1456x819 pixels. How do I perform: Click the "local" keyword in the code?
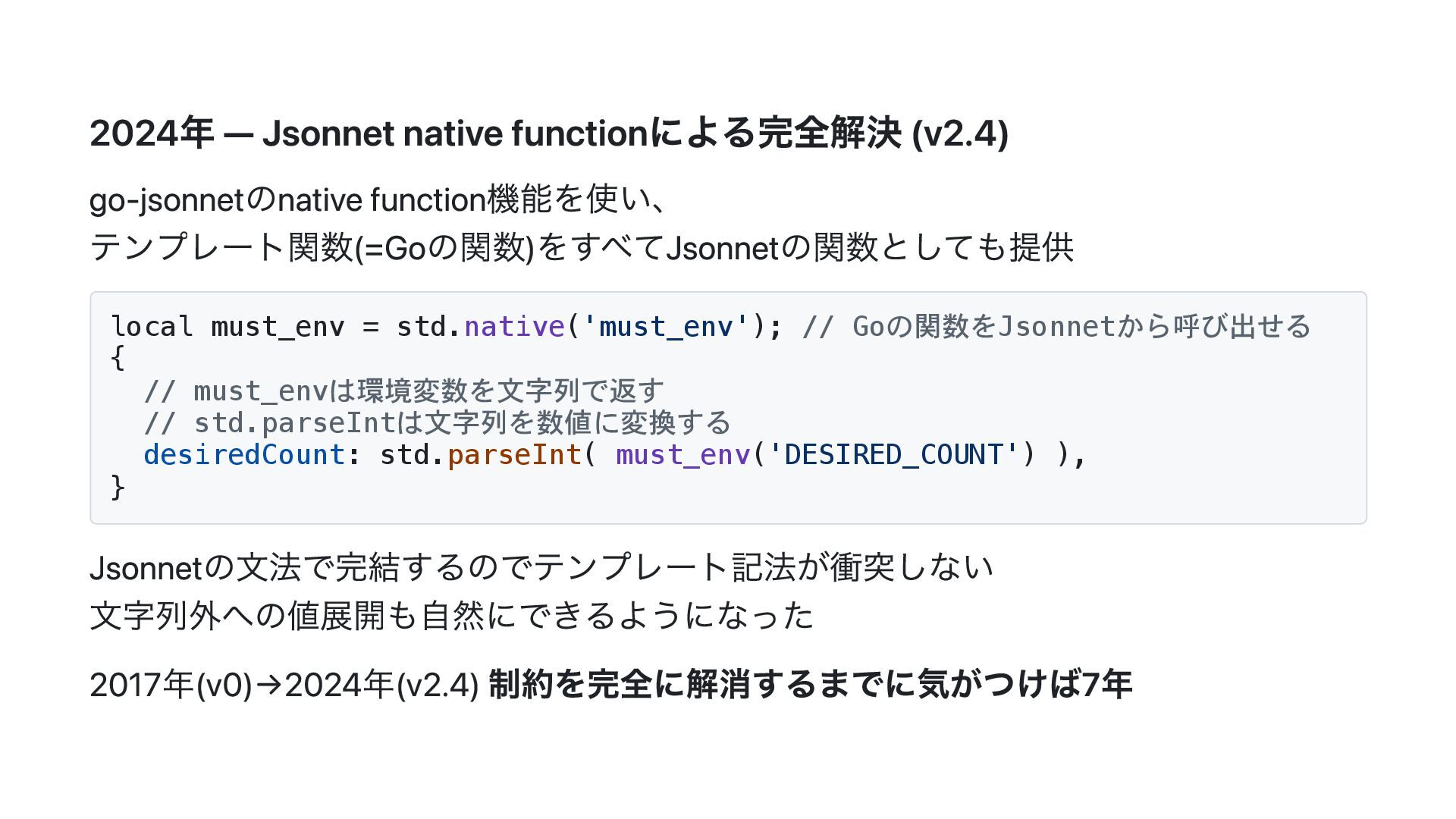(152, 327)
